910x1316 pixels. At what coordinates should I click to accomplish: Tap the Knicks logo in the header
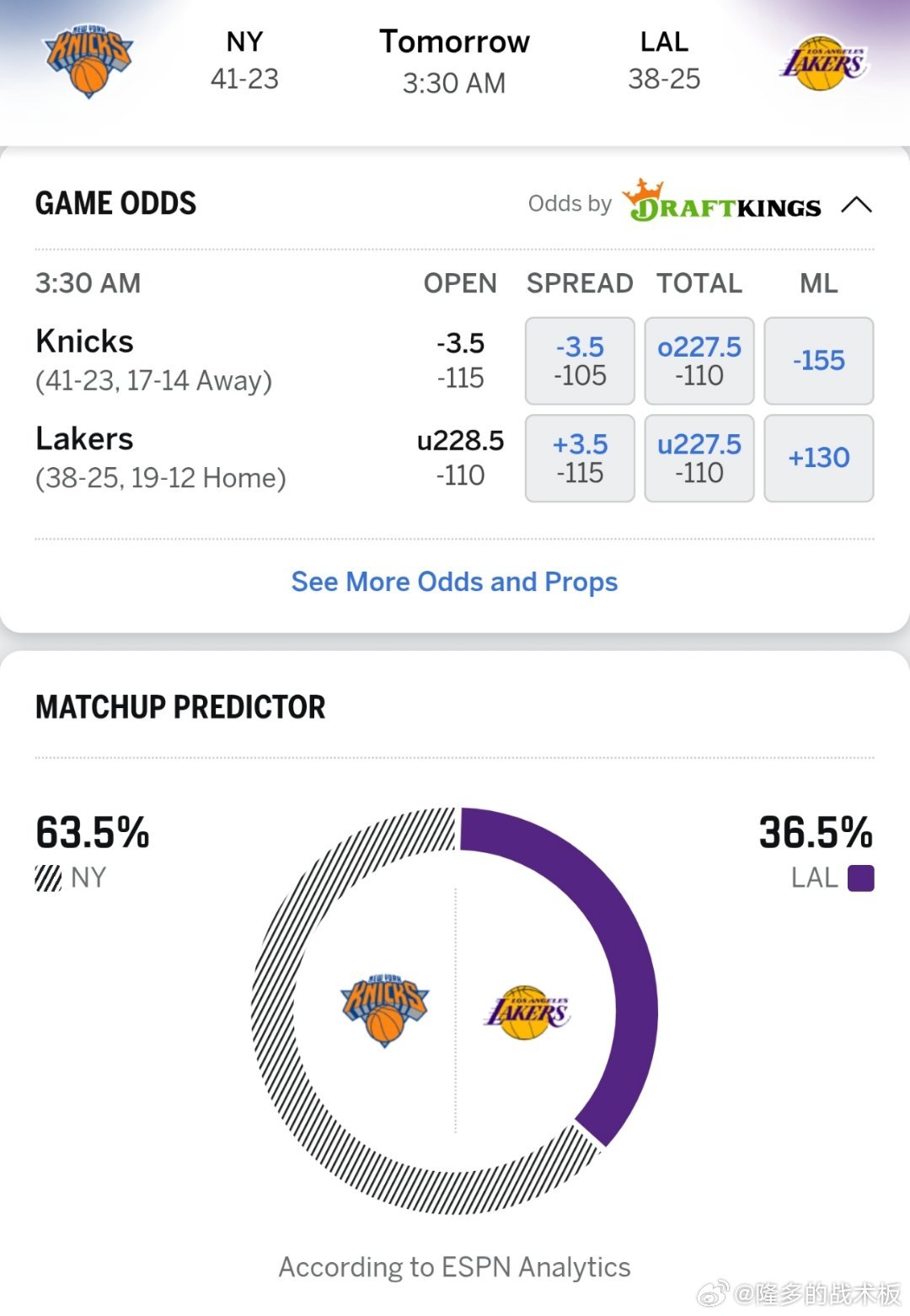88,62
